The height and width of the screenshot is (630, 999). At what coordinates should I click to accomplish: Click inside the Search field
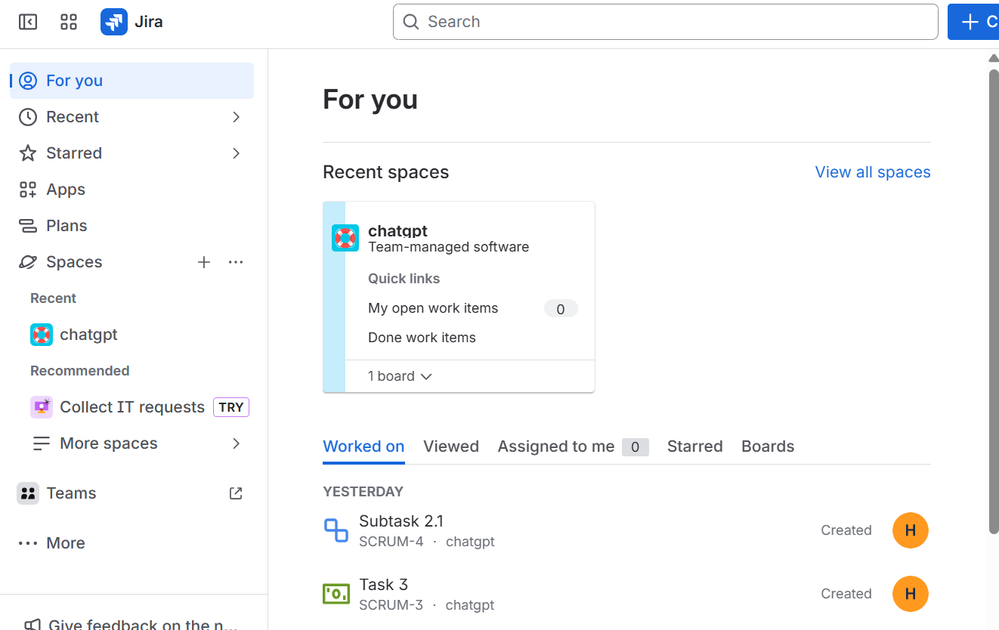[x=665, y=21]
